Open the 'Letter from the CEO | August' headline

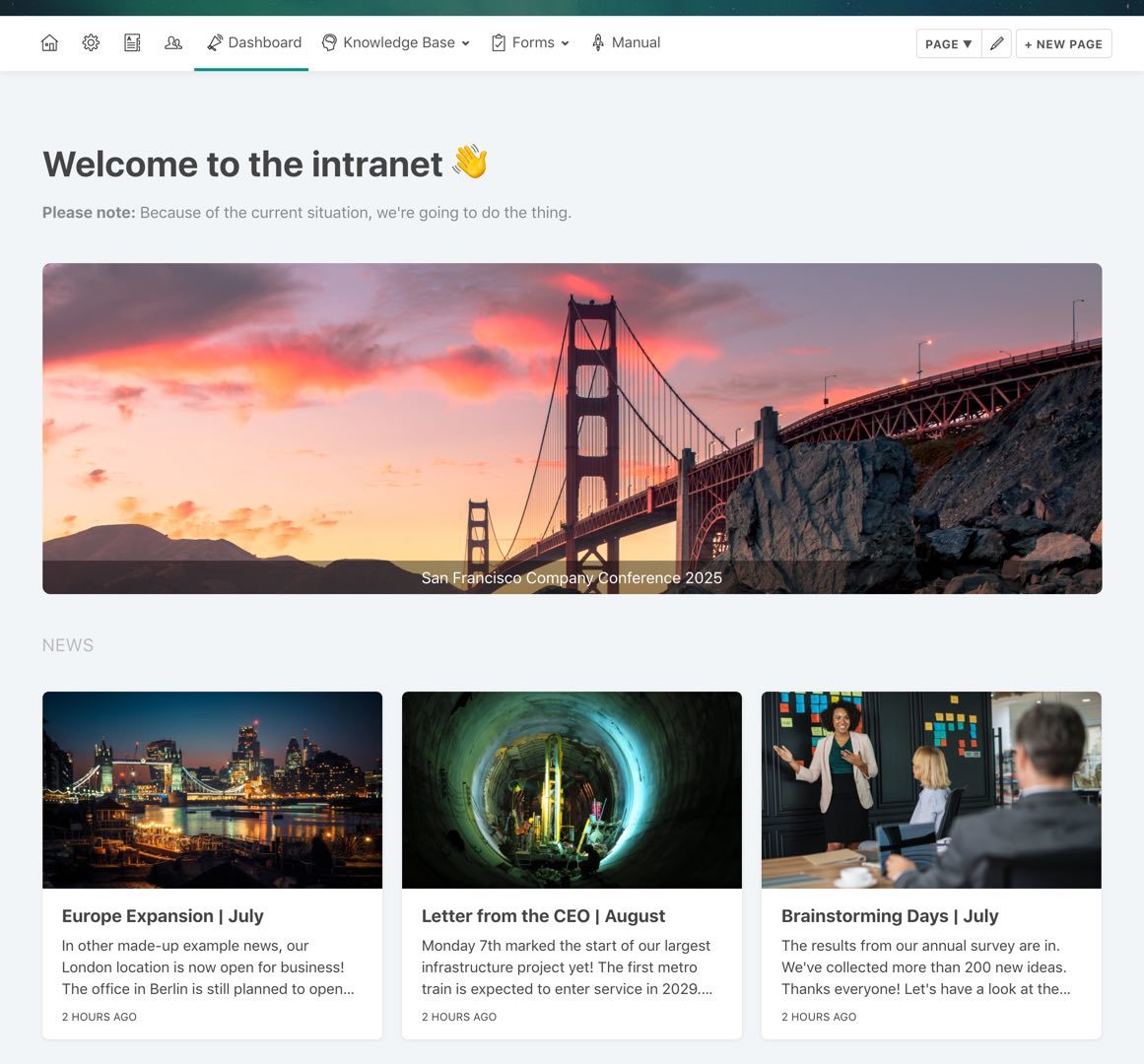click(544, 916)
